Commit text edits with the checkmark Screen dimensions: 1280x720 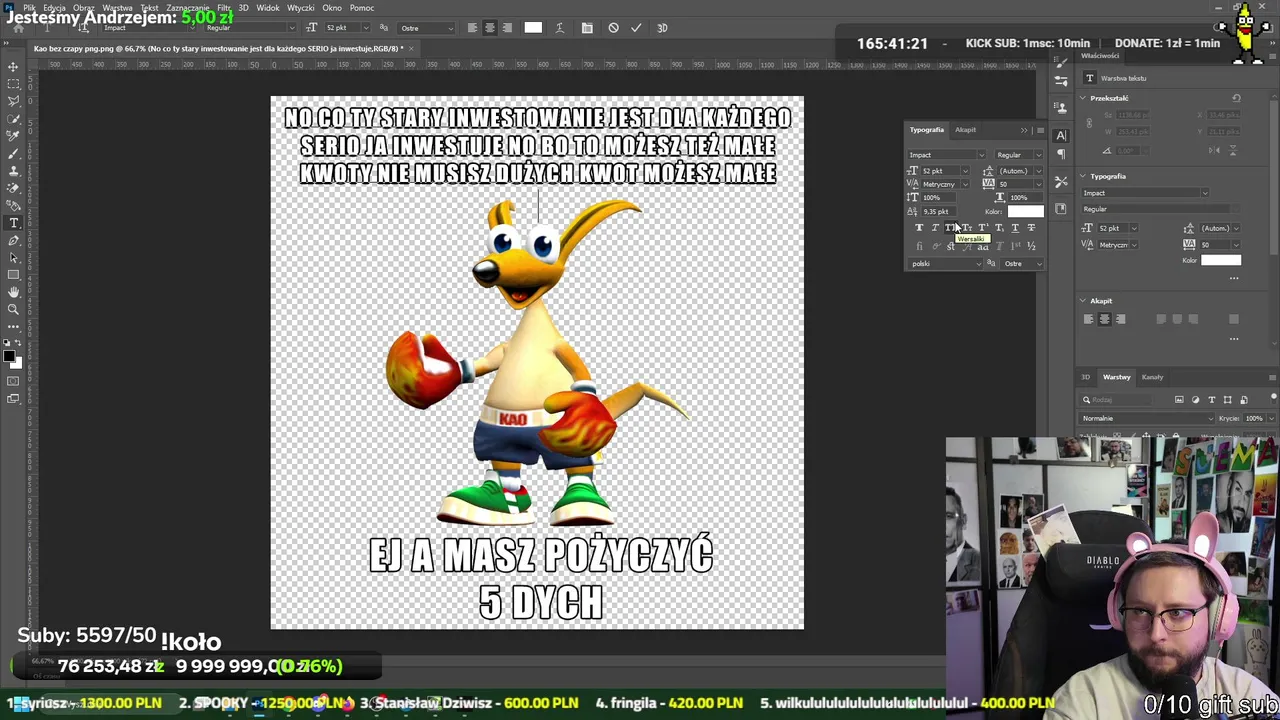pos(636,28)
